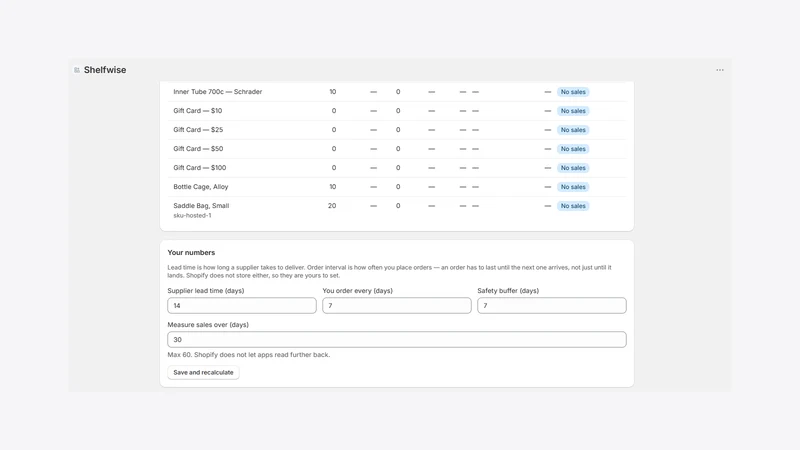This screenshot has height=450, width=800.
Task: Click the No sales badge for Gift Card $100
Action: tap(573, 168)
